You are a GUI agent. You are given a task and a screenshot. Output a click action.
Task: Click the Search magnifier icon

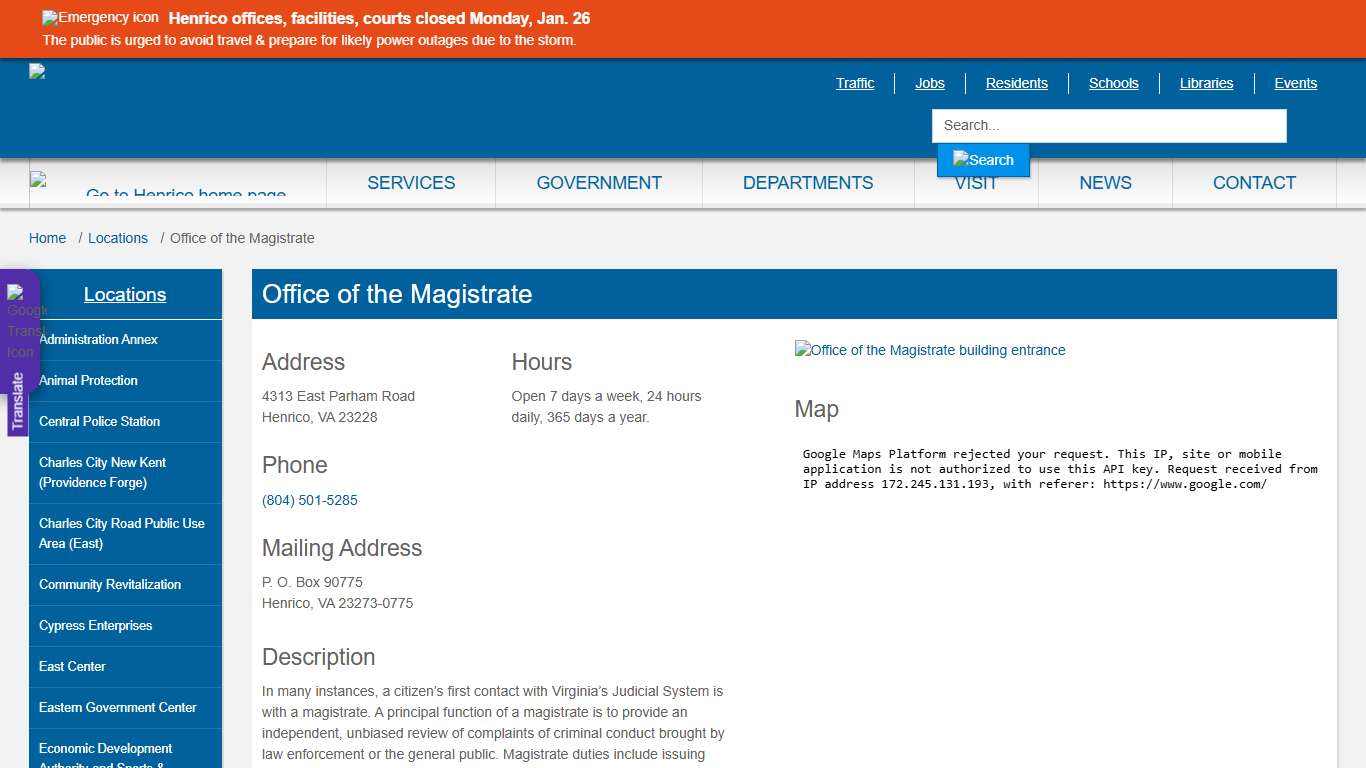[982, 159]
